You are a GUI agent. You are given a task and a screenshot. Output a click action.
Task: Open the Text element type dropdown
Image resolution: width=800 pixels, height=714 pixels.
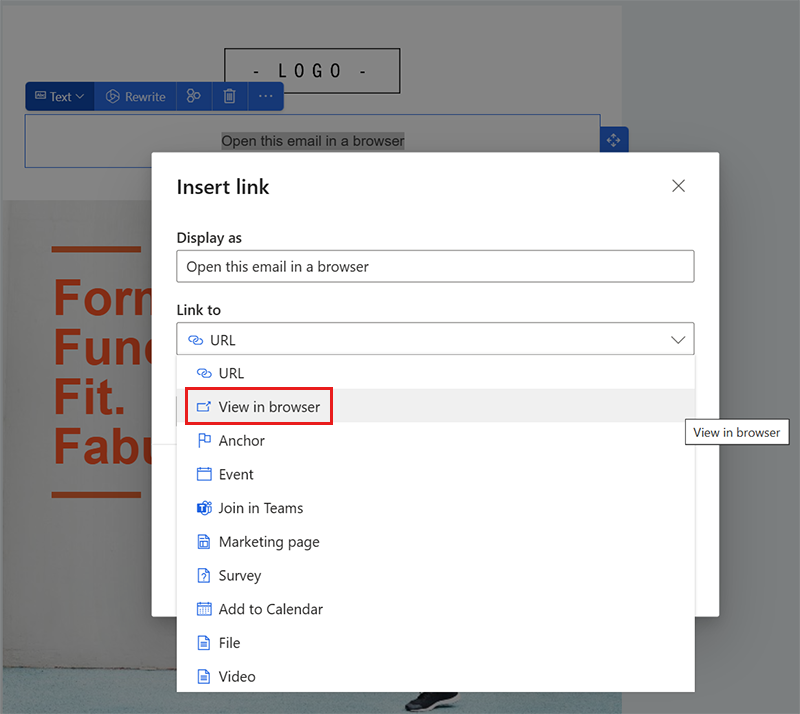tap(60, 96)
